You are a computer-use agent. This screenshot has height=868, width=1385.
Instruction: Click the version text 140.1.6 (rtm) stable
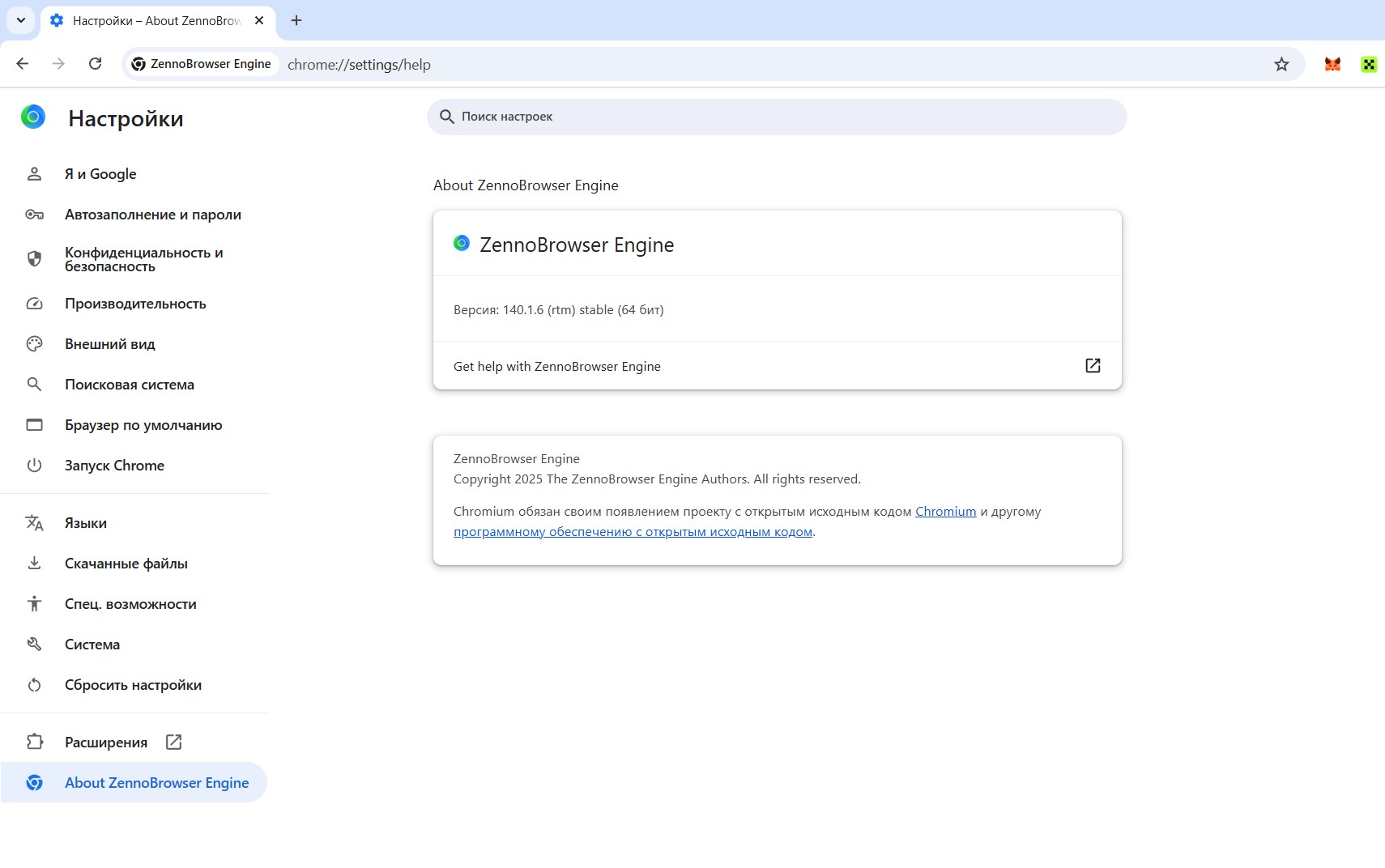(x=558, y=310)
